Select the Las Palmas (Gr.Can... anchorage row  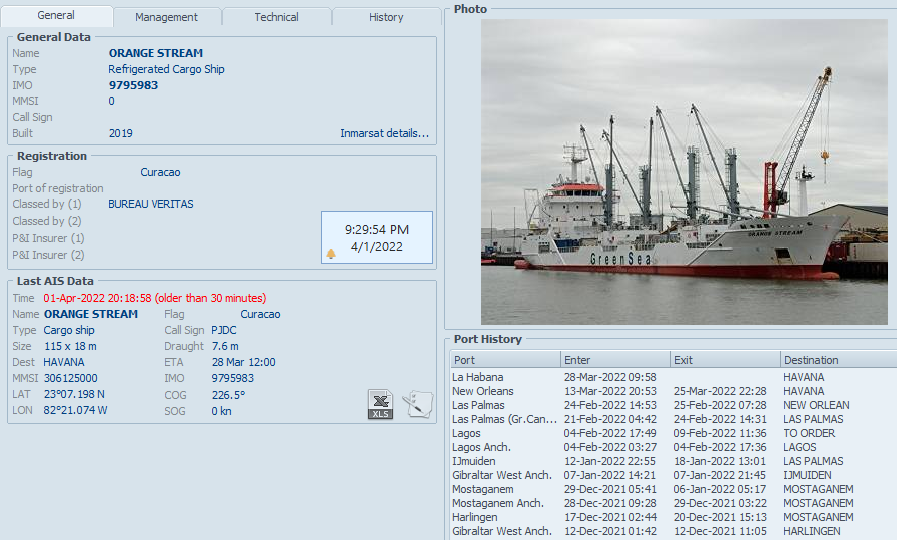pyautogui.click(x=673, y=419)
